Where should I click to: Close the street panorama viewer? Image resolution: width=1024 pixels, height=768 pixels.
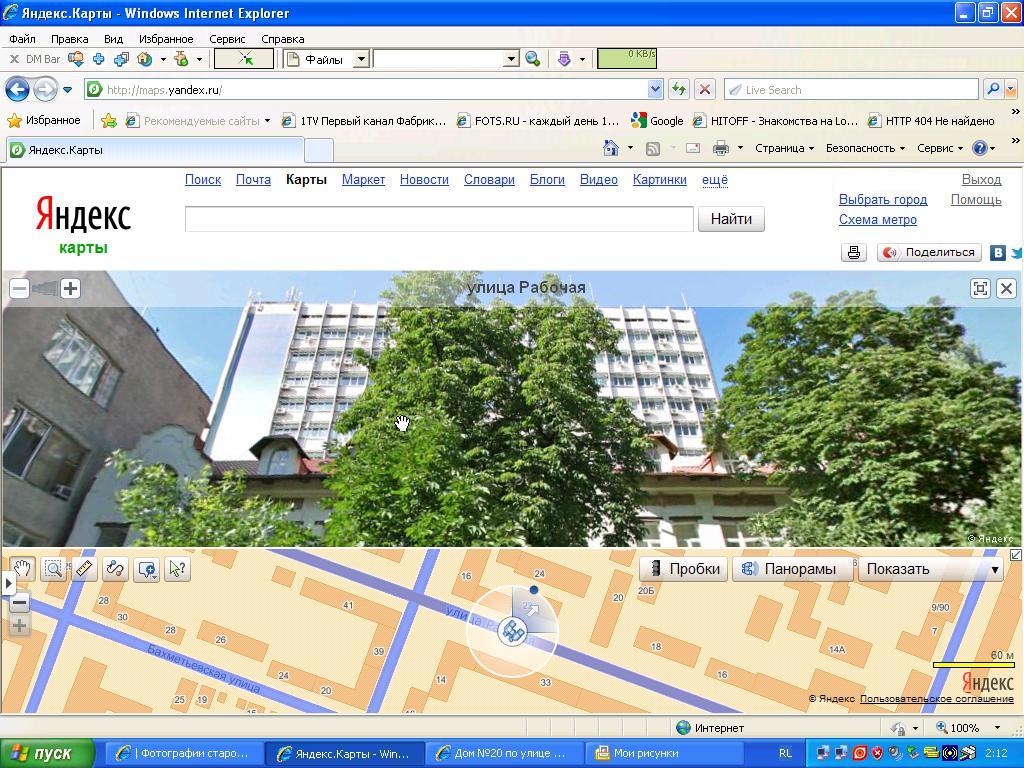[1006, 288]
